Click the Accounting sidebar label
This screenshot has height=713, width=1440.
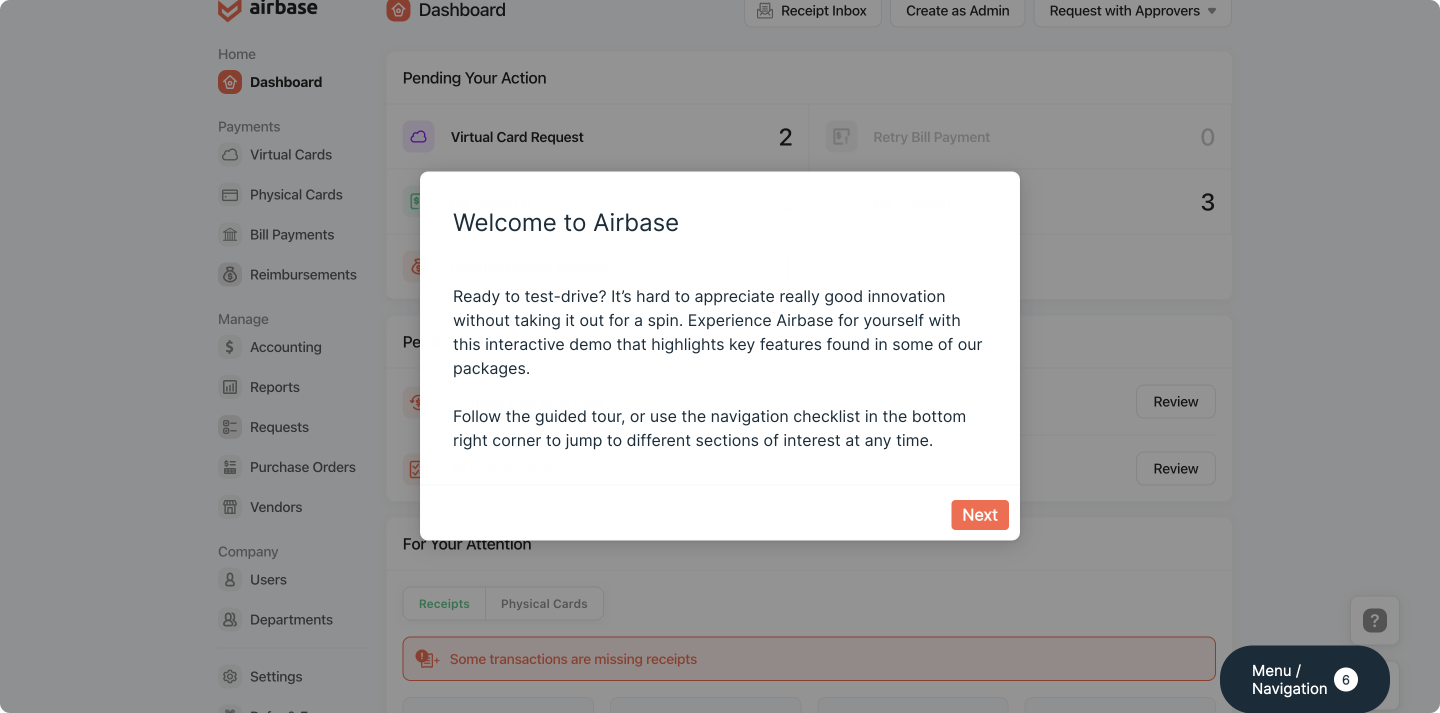[x=286, y=347]
